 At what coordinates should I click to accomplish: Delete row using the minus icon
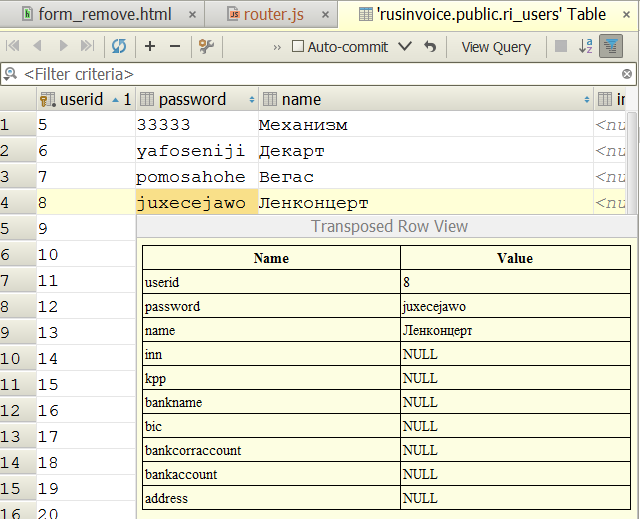[x=175, y=47]
